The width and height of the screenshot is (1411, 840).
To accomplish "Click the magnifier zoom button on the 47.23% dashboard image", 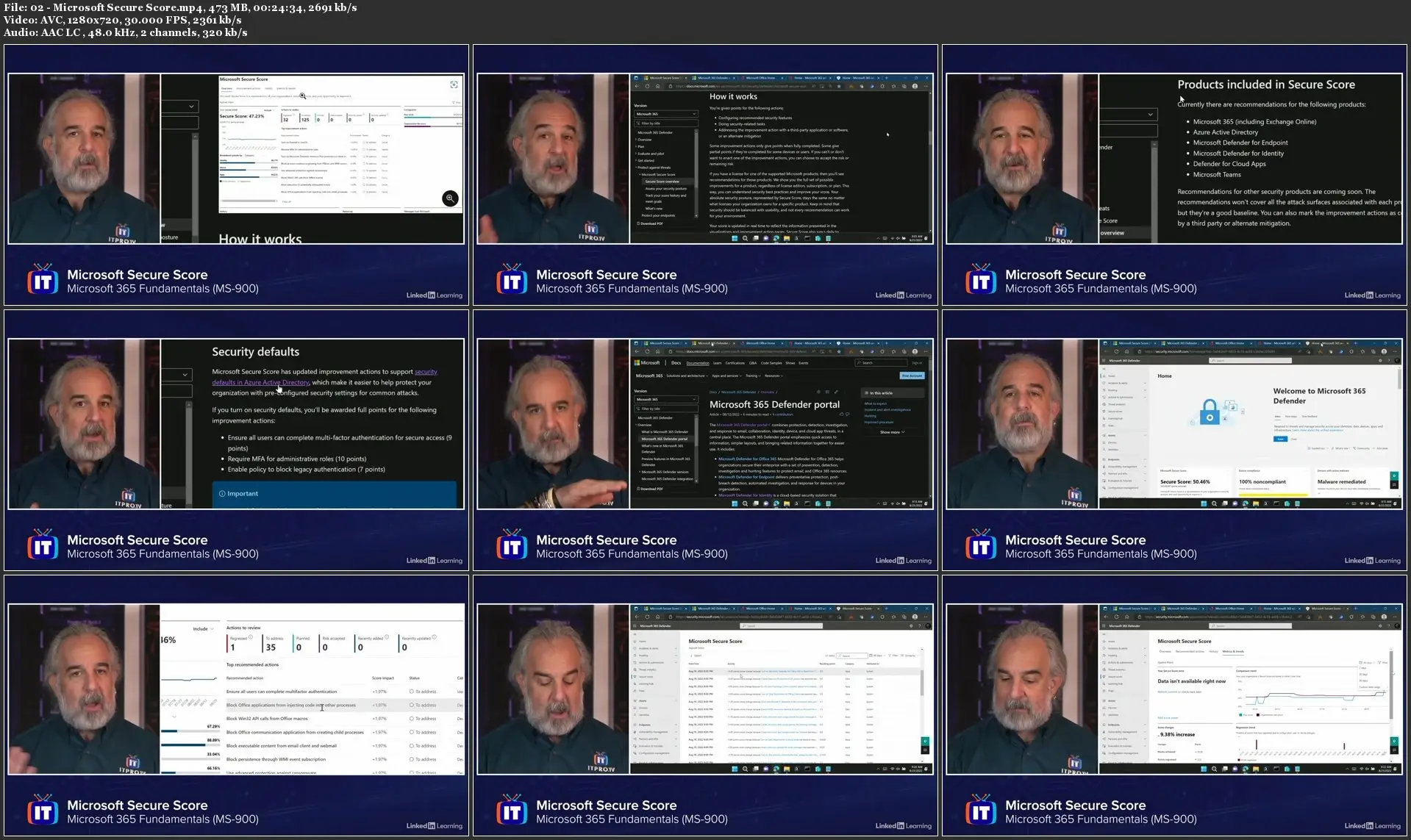I will click(450, 198).
